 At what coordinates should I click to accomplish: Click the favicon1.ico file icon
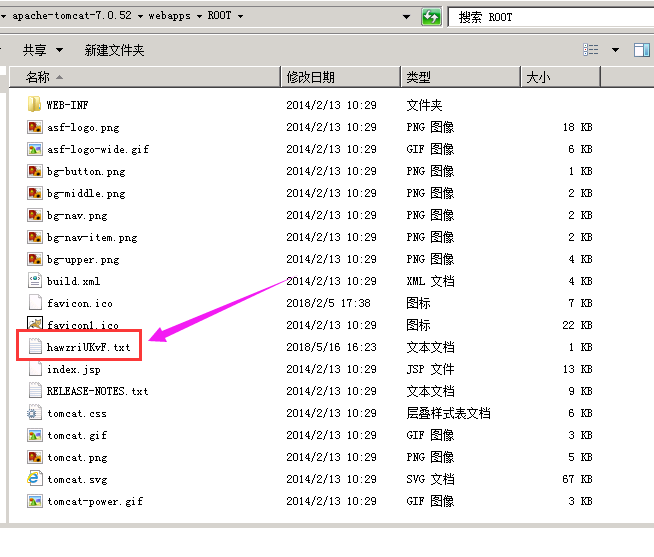point(34,325)
